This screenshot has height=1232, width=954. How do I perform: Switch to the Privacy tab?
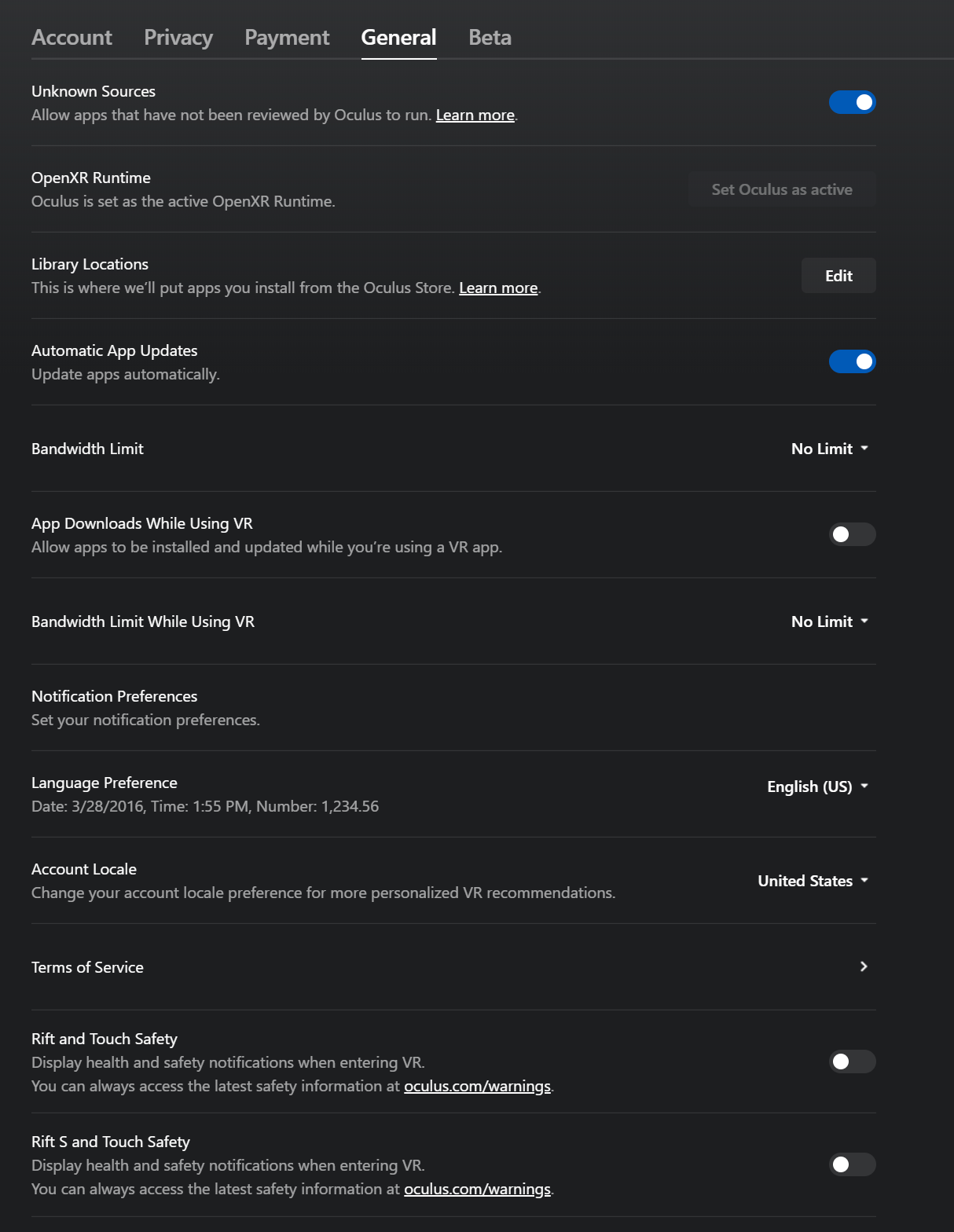(x=178, y=37)
